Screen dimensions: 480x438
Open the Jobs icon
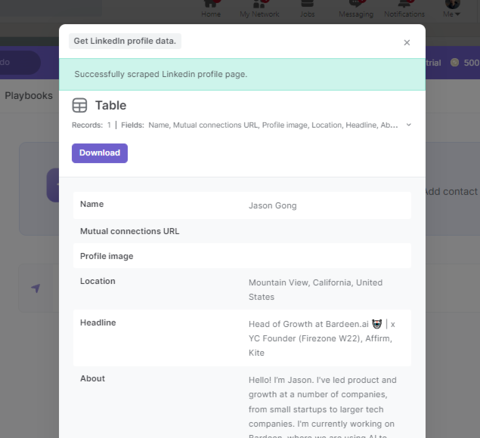point(307,4)
